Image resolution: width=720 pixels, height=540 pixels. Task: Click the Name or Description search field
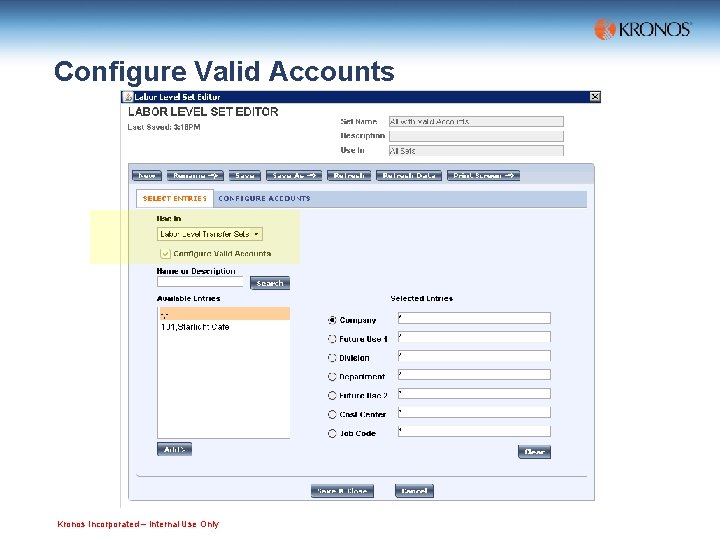200,282
